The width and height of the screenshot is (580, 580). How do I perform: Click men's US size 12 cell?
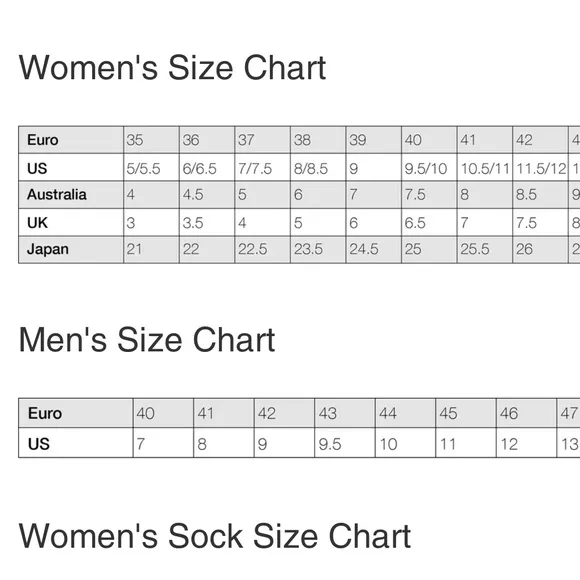pyautogui.click(x=526, y=443)
